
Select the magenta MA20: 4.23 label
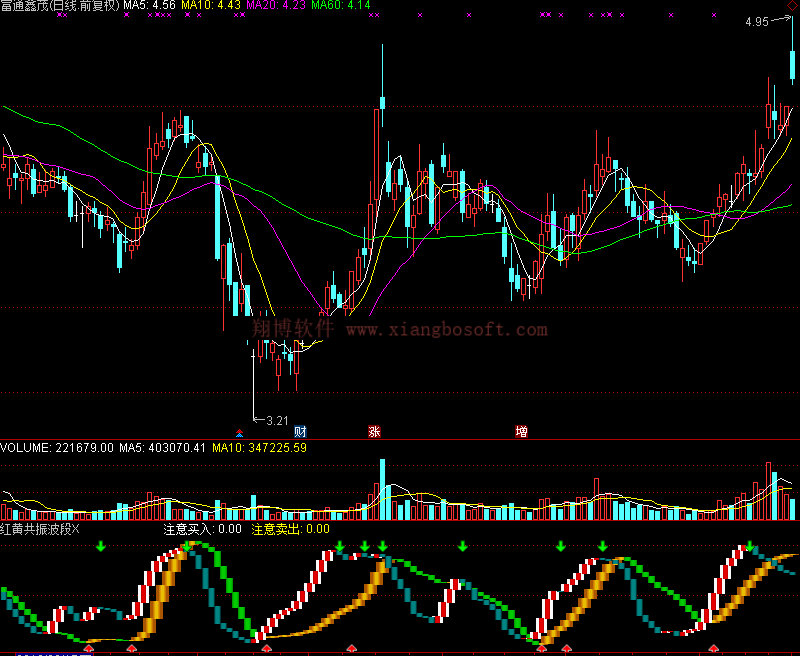point(277,6)
